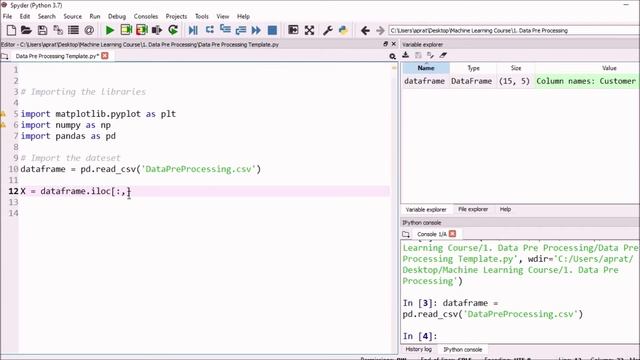The width and height of the screenshot is (640, 360).
Task: Select dataframe variable name cell
Action: point(424,81)
